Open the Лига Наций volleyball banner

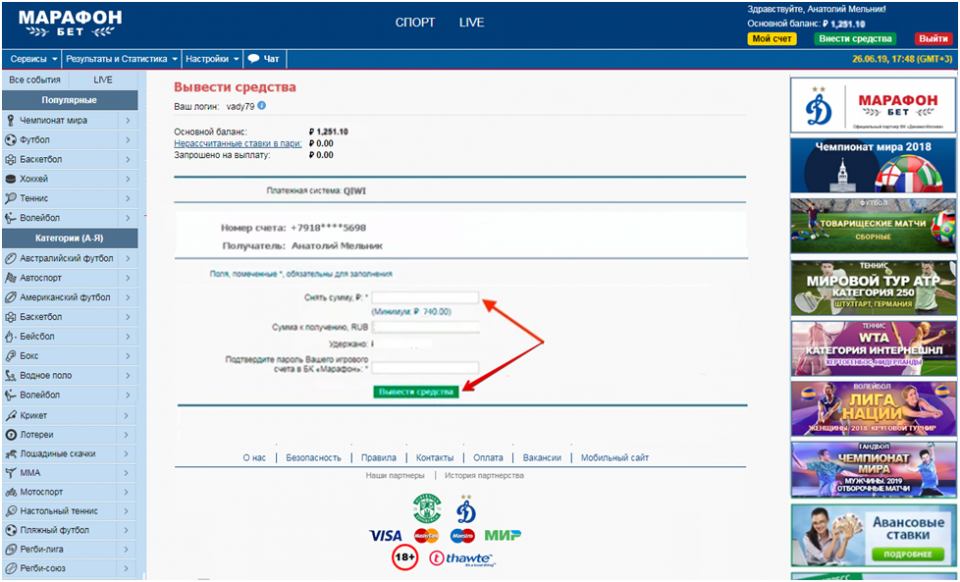872,409
